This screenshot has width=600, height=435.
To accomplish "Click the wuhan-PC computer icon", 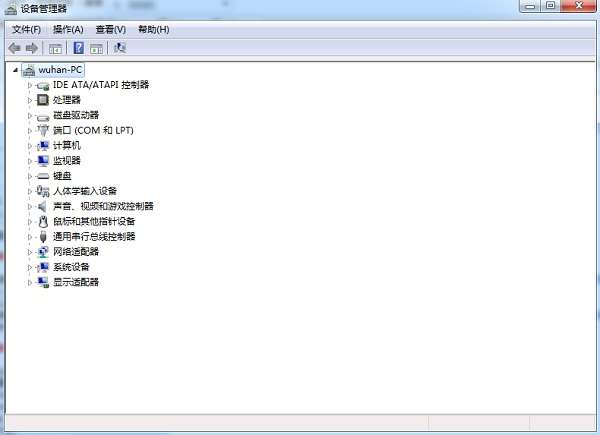I will click(29, 70).
